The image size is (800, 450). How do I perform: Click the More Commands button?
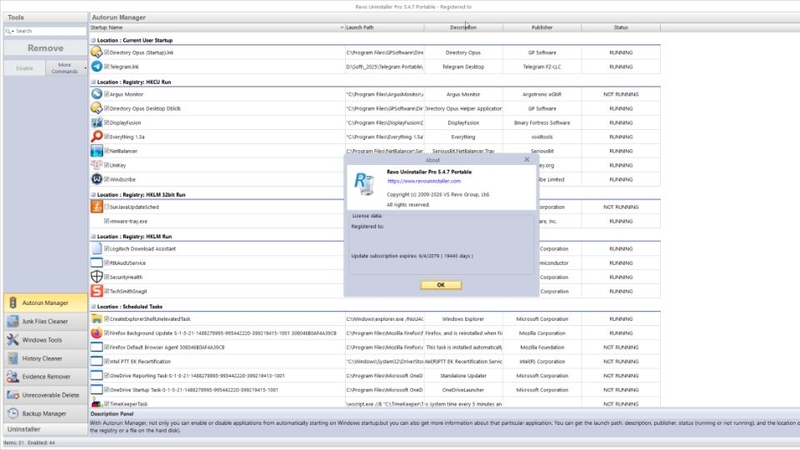click(64, 68)
